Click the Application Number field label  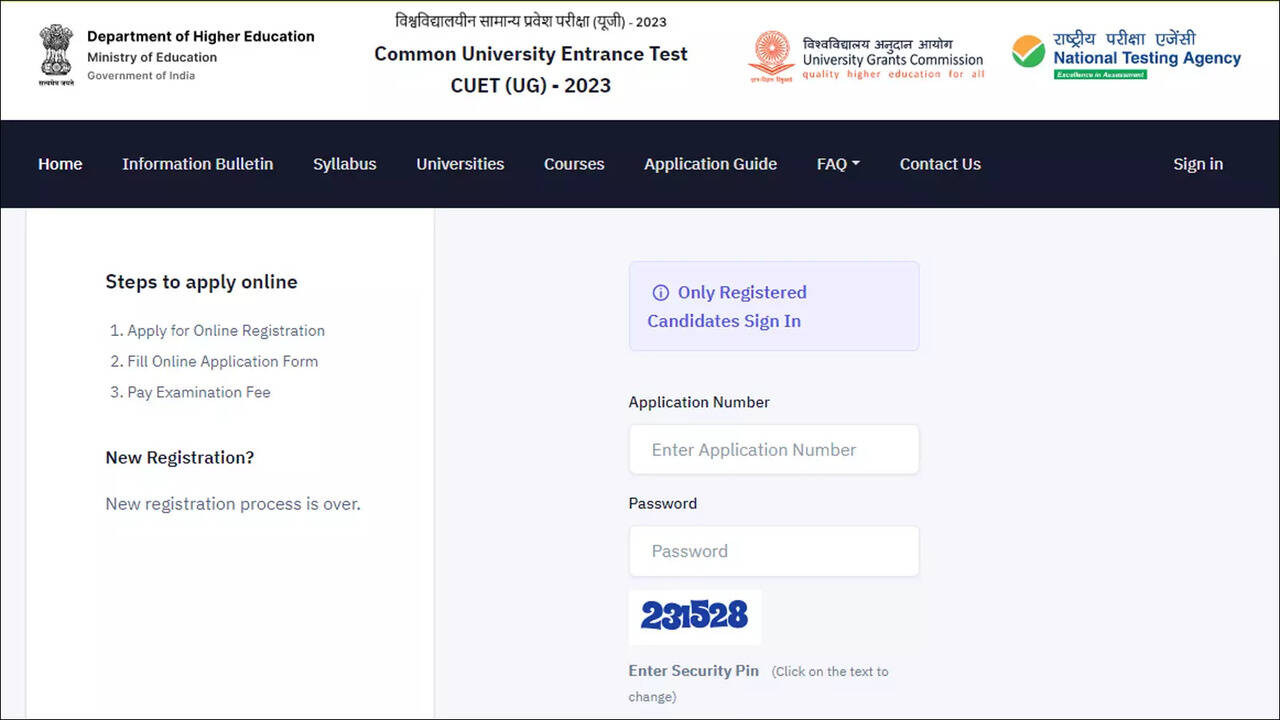coord(699,402)
